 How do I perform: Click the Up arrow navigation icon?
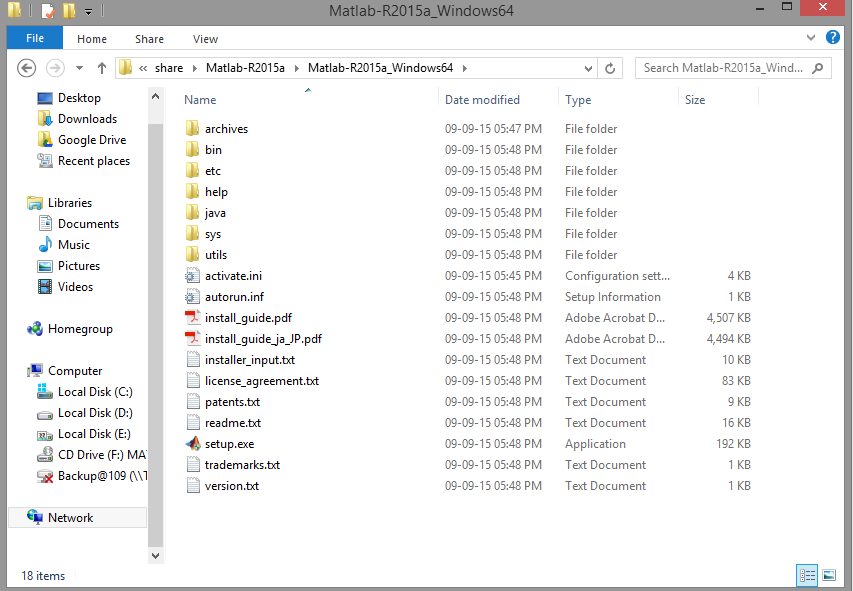pyautogui.click(x=102, y=69)
